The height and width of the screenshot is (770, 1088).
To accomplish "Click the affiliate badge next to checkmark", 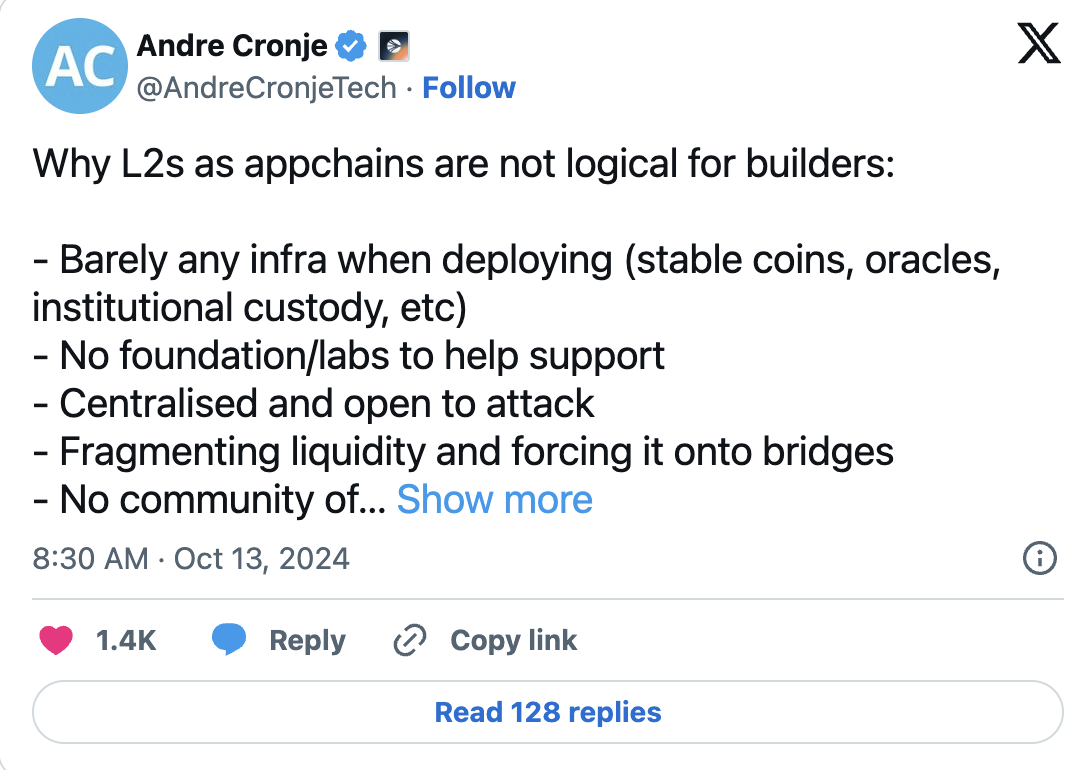I will coord(392,46).
